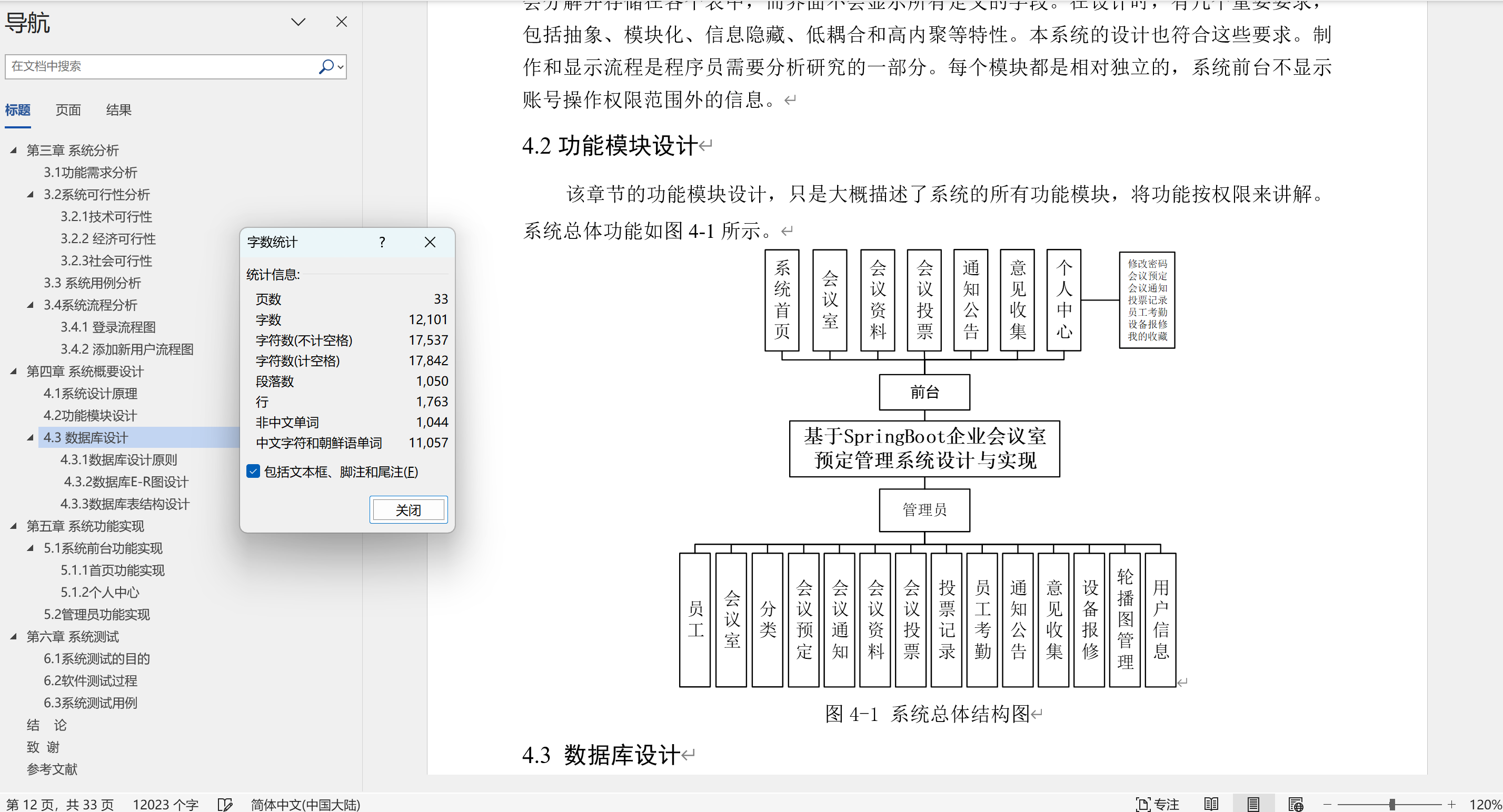Go to heading 5.1.2个人中心
This screenshot has height=812, width=1503.
[100, 592]
